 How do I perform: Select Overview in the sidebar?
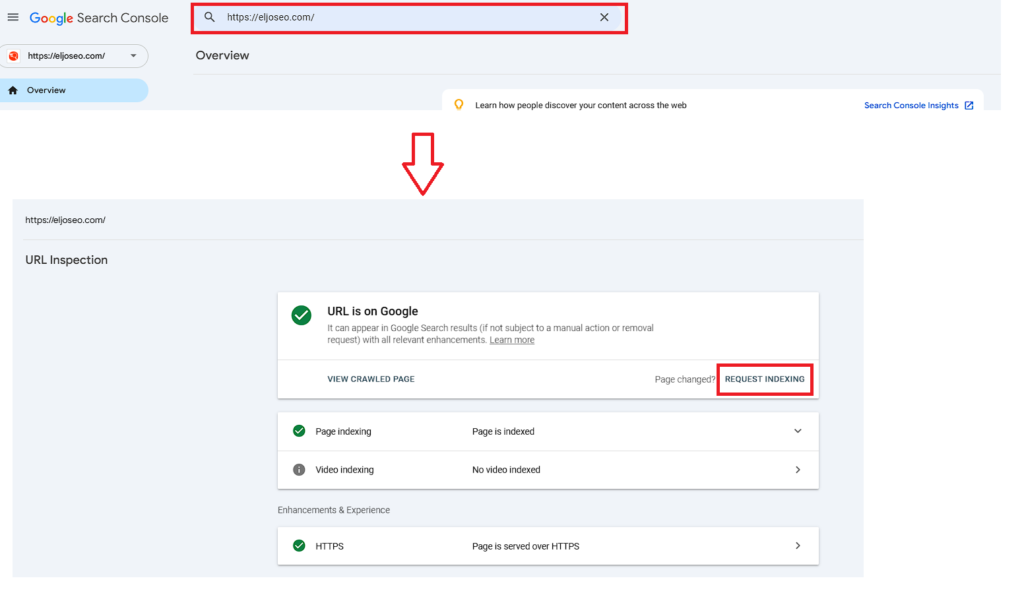click(x=74, y=90)
